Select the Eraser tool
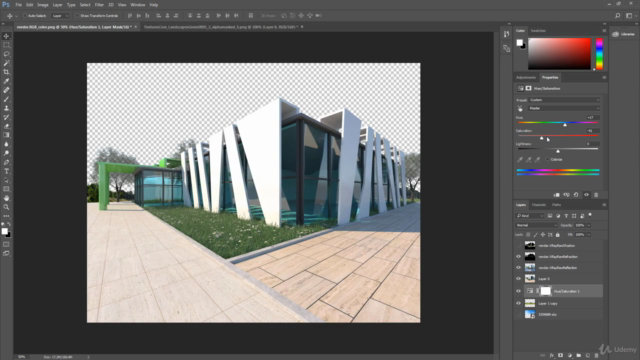 click(x=6, y=126)
